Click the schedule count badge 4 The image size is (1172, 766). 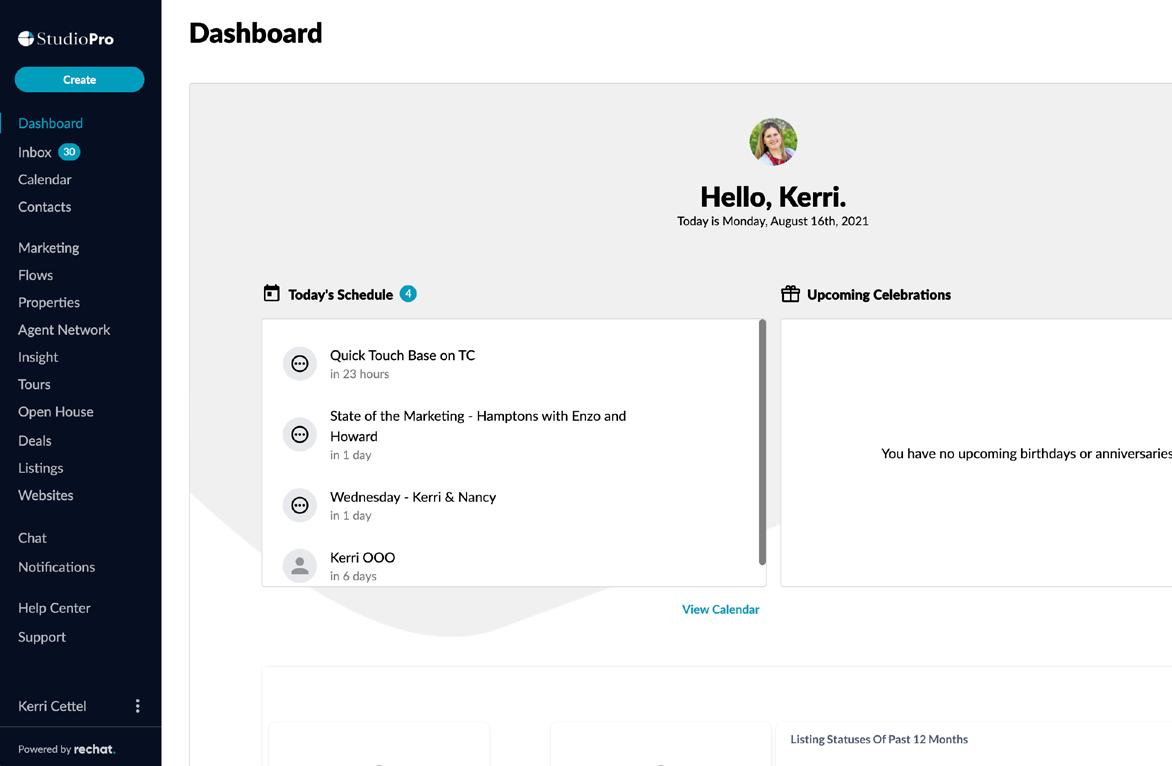408,294
